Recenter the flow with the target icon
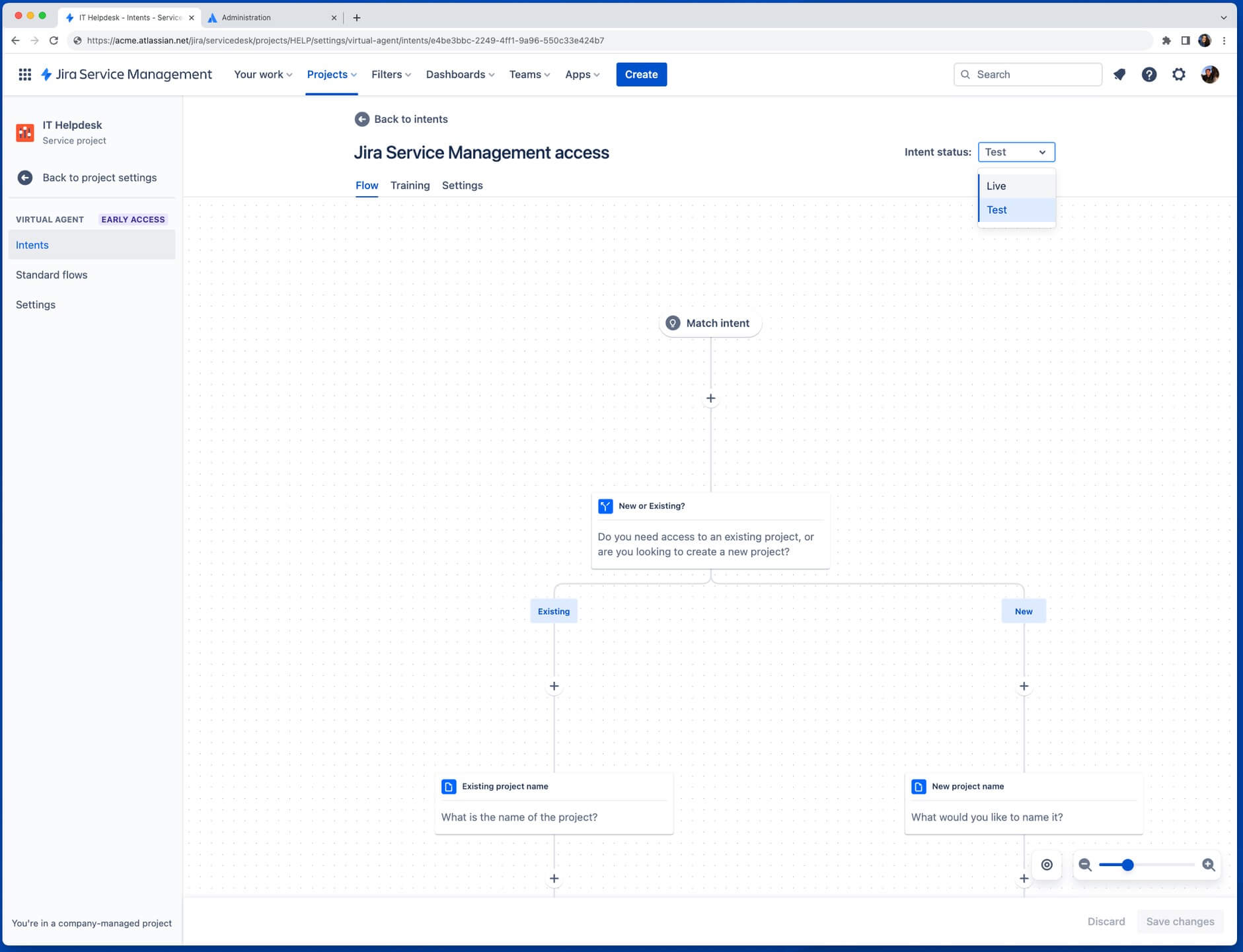Screen dimensions: 1243x952 pyautogui.click(x=1047, y=864)
